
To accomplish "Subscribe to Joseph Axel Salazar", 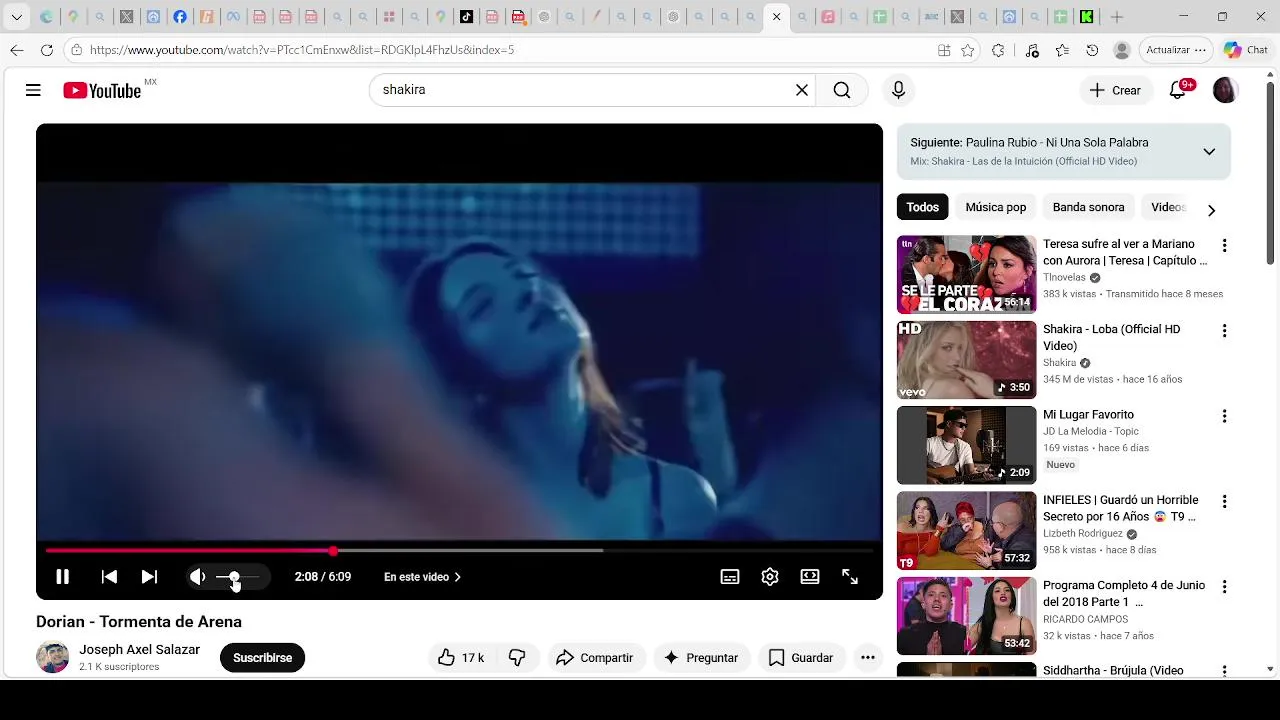I will pyautogui.click(x=263, y=658).
